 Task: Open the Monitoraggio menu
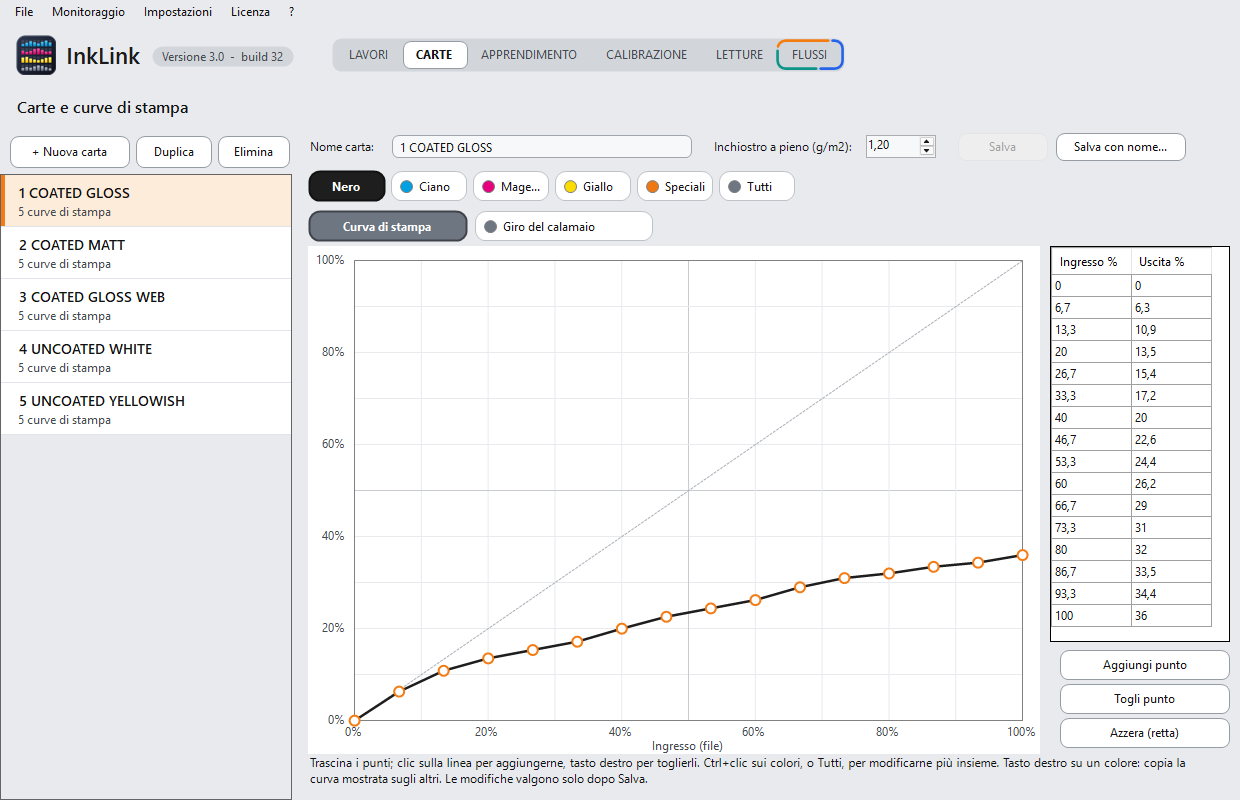tap(88, 12)
